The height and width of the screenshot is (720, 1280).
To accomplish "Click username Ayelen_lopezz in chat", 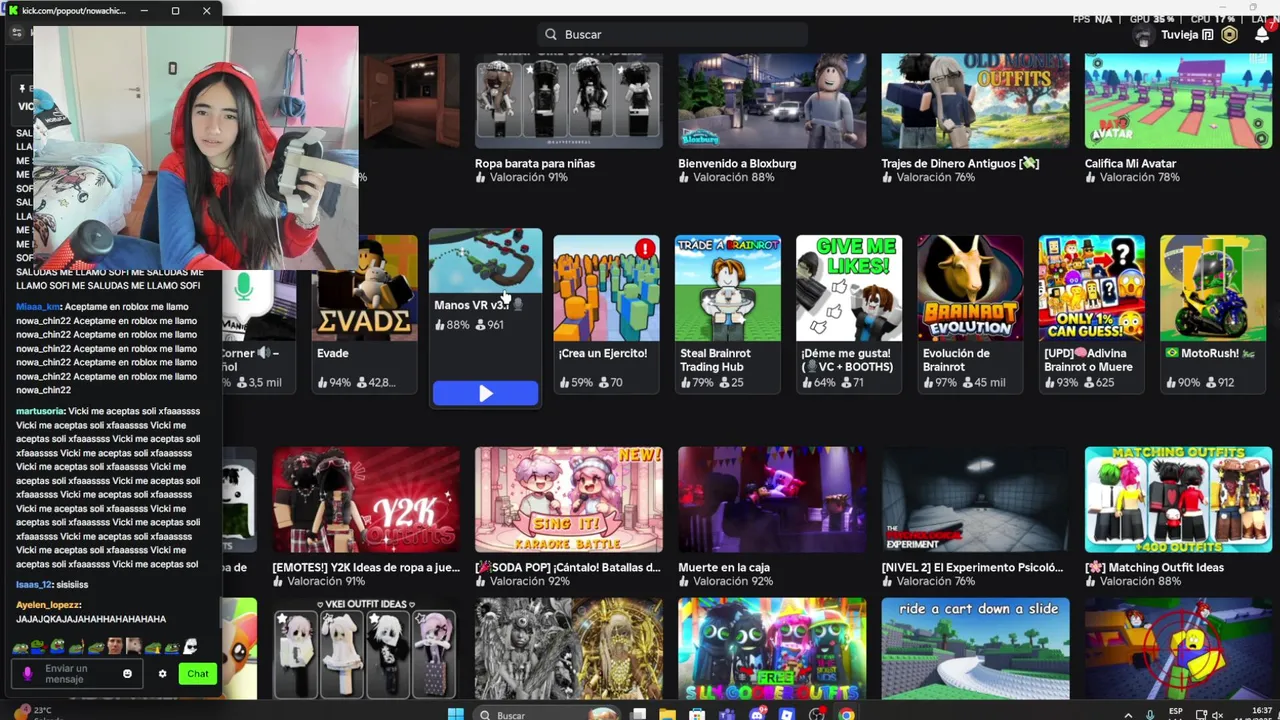I will point(48,605).
